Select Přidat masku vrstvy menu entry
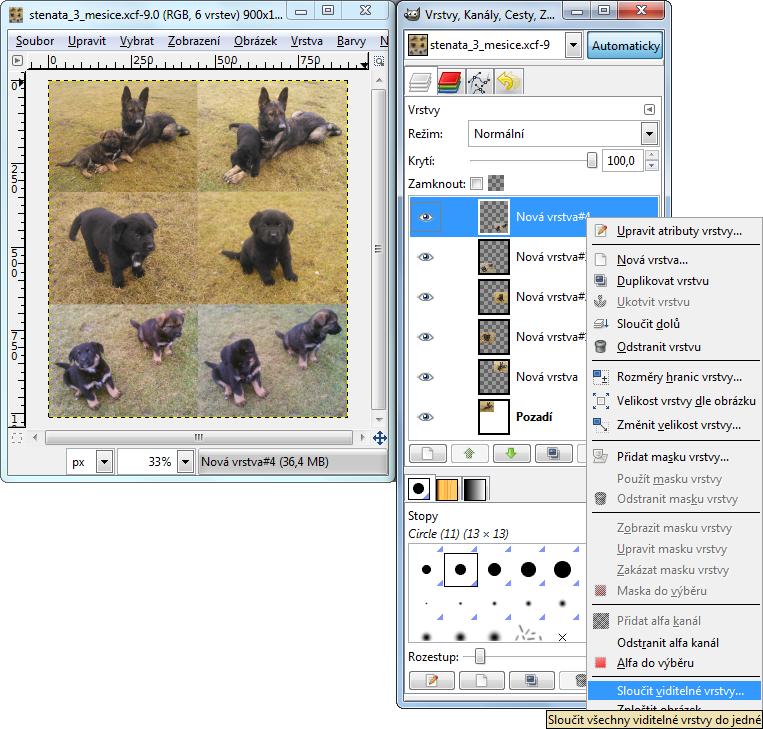763x729 pixels. [674, 457]
